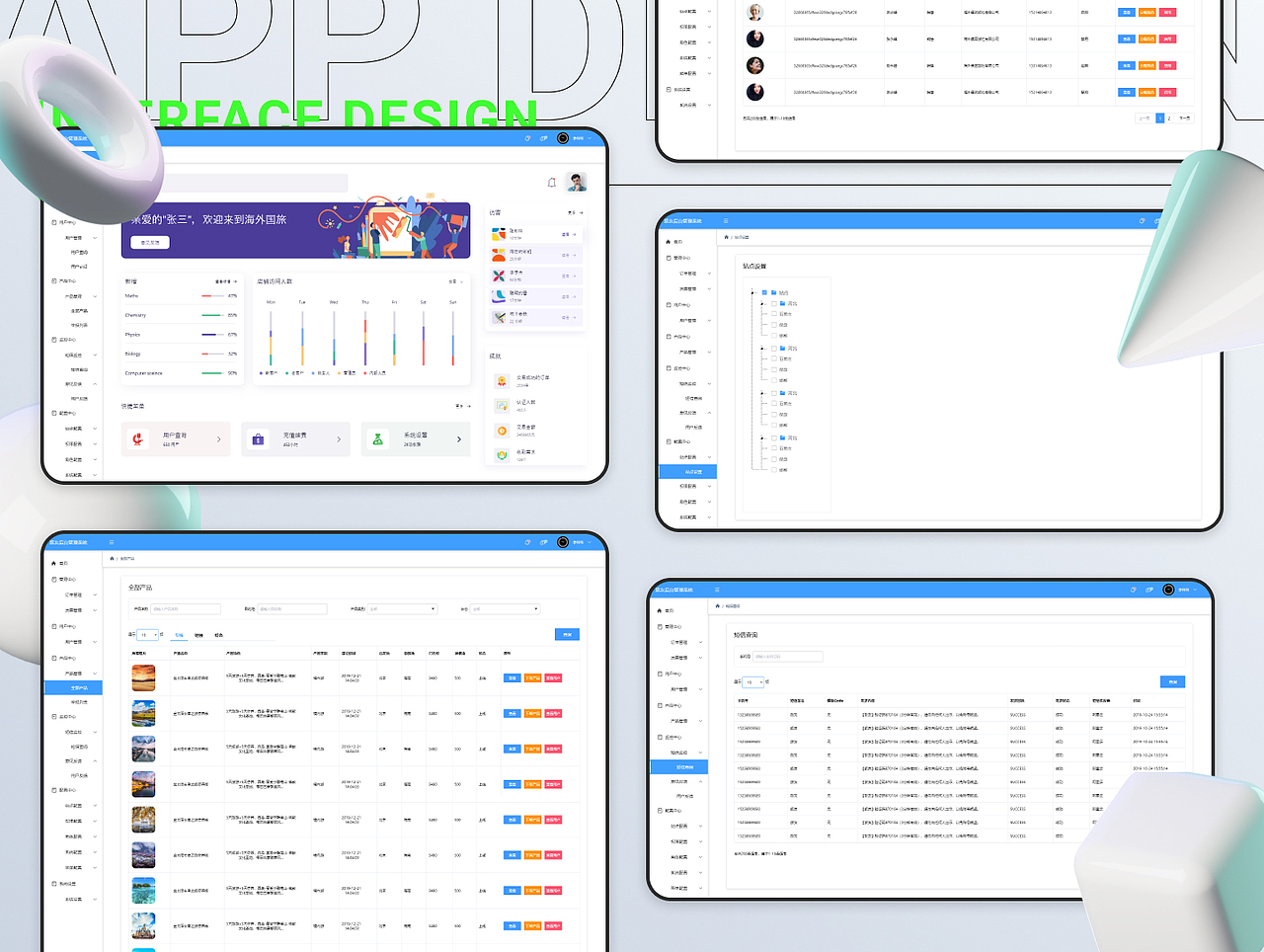Image resolution: width=1264 pixels, height=952 pixels.
Task: Click the highlighted page 1 in the top window's pagination
Action: (x=1160, y=118)
